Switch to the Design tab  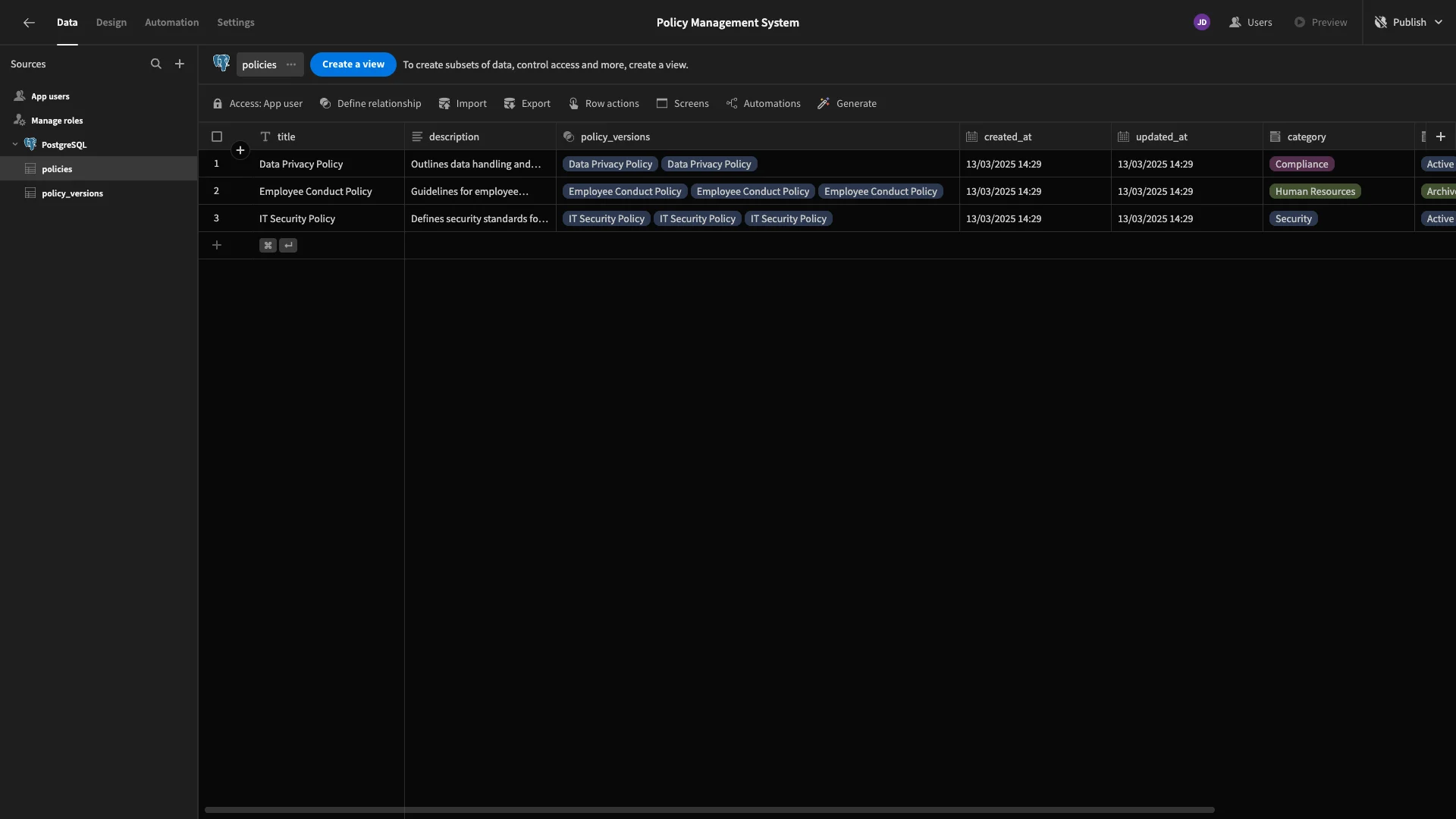click(111, 23)
